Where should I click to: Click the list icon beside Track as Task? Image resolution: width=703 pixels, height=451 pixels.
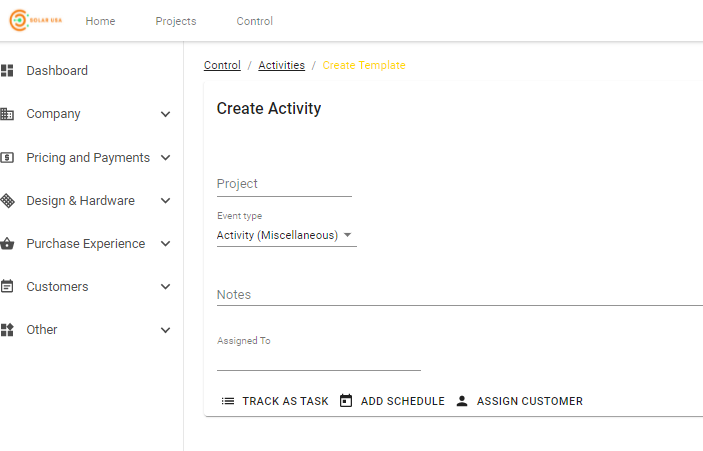click(228, 401)
